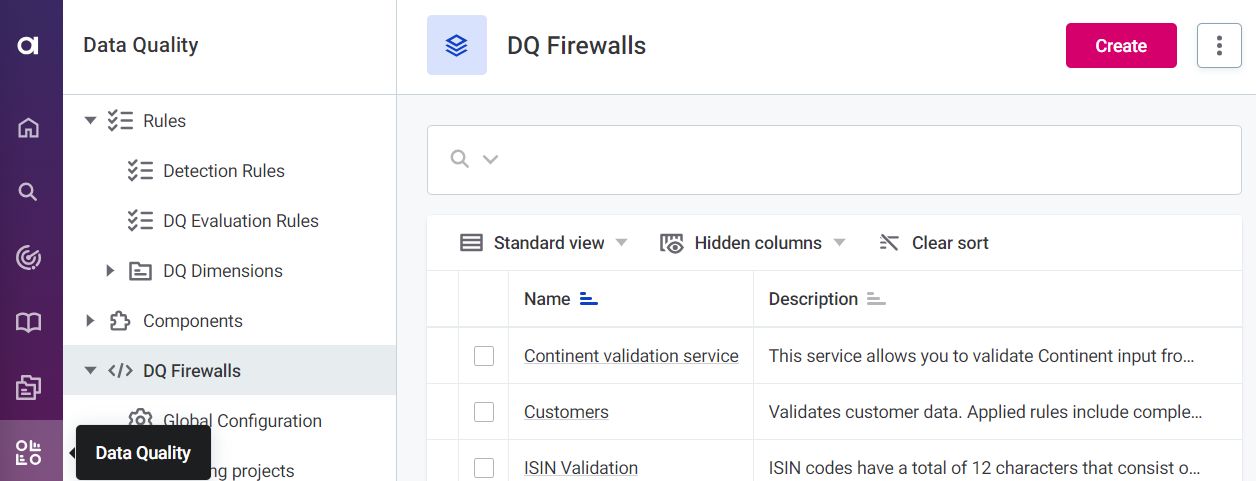Open the Hidden columns dropdown

[753, 243]
